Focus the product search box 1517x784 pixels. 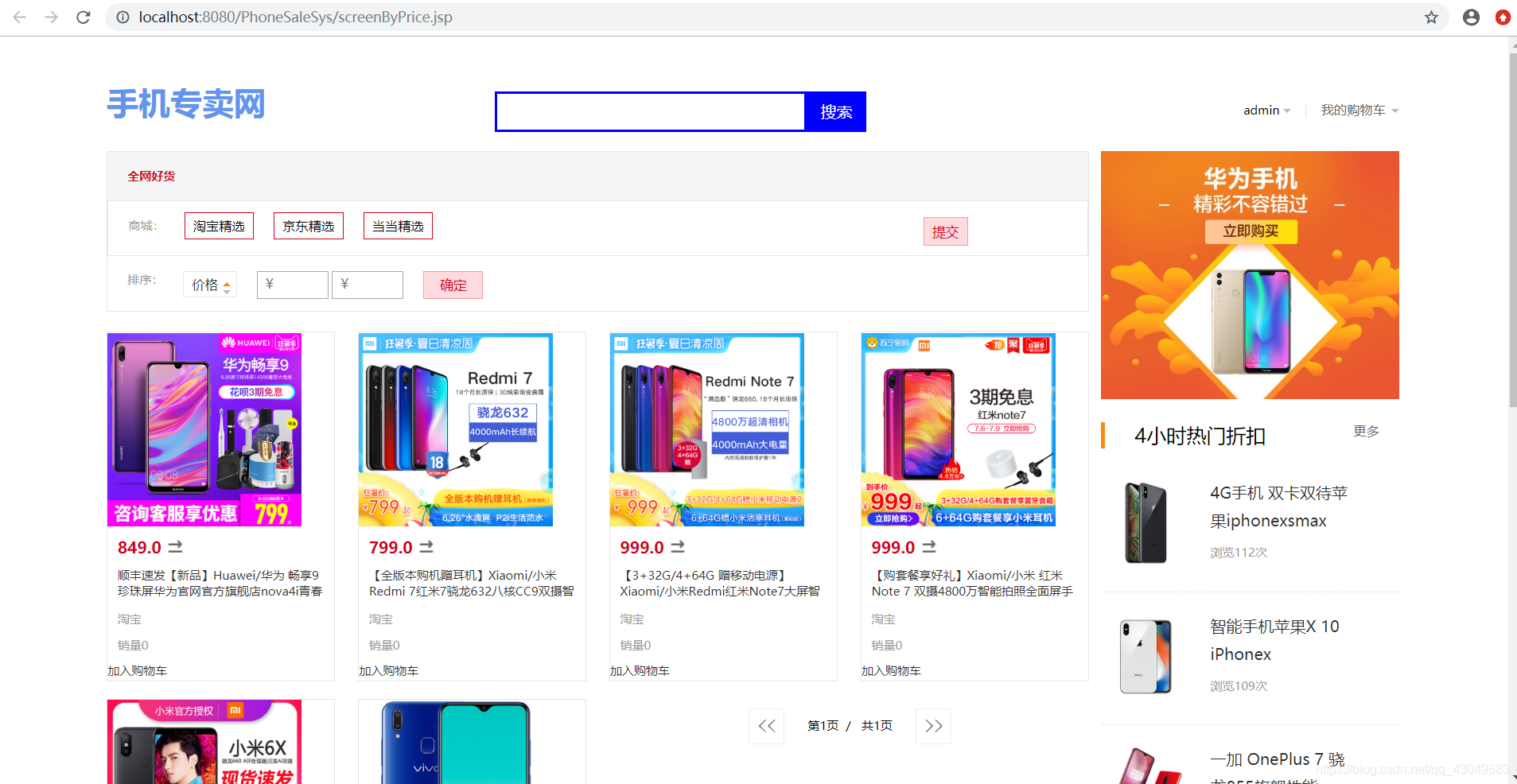pos(650,111)
